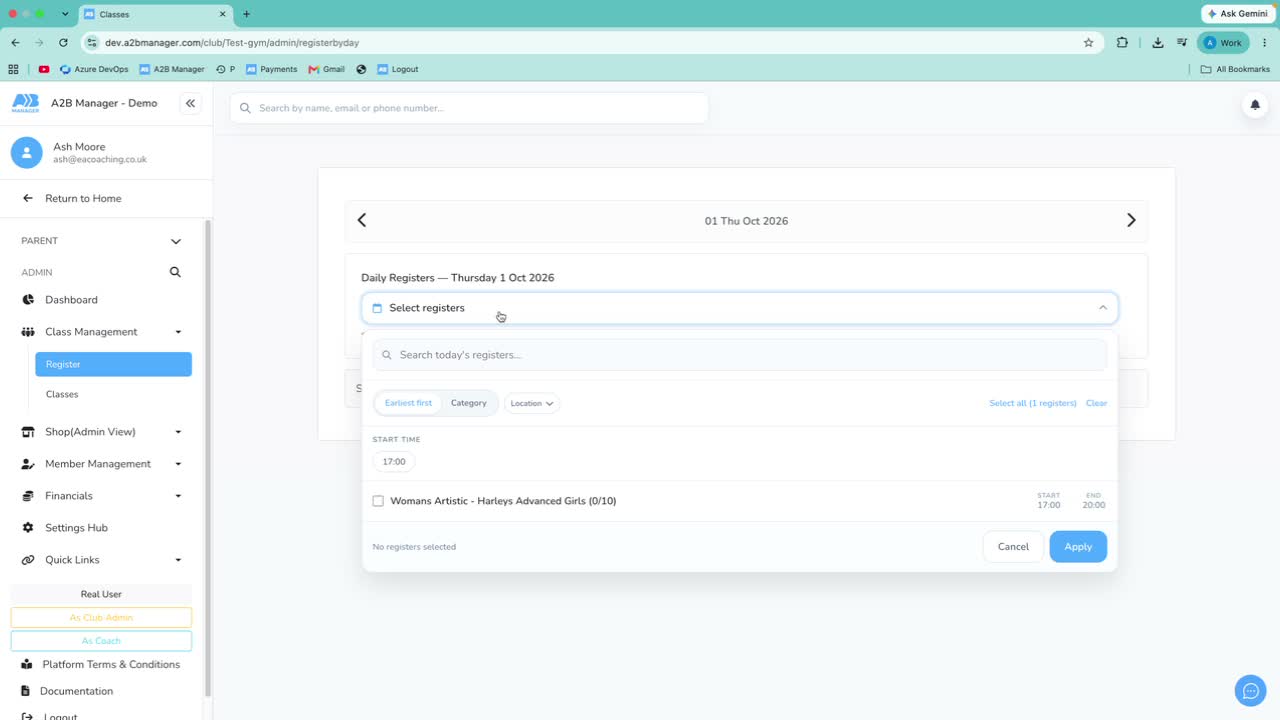
Task: Reload the page
Action: tap(63, 43)
